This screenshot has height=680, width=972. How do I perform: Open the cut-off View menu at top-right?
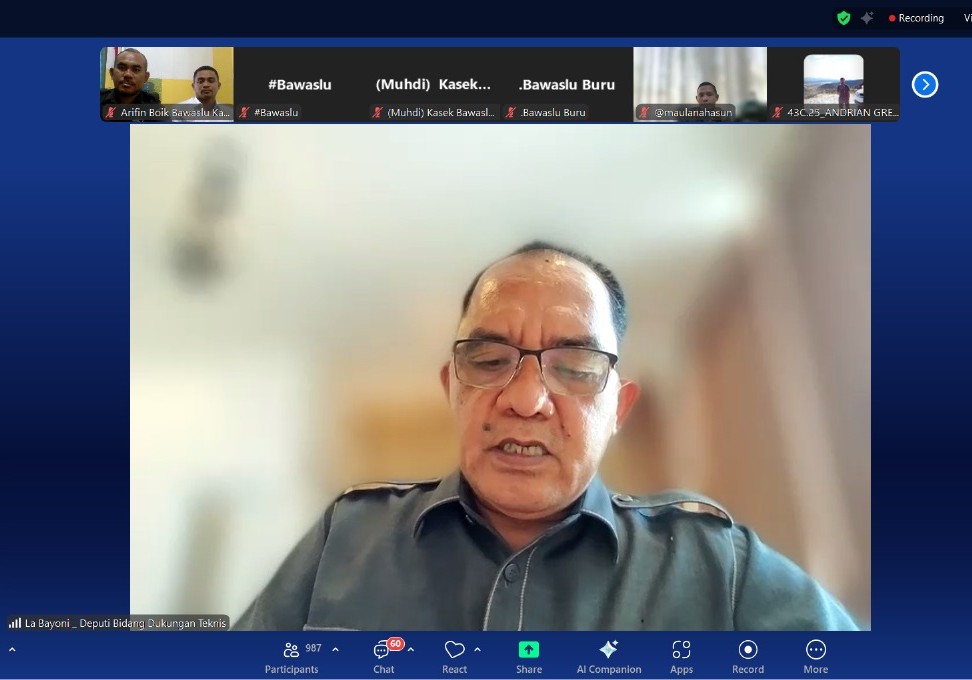(x=967, y=18)
